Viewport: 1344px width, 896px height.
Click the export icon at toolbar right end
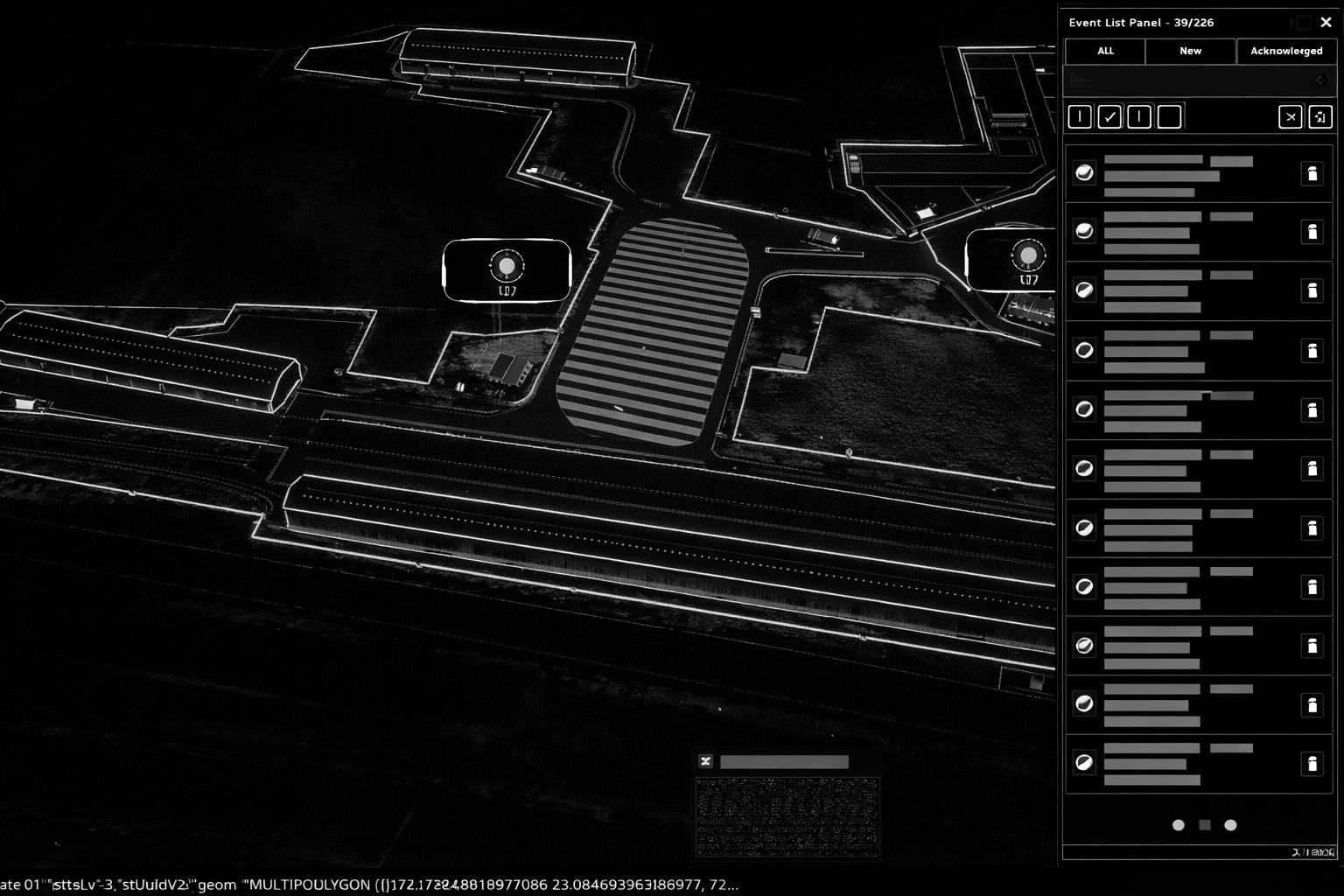[x=1319, y=117]
